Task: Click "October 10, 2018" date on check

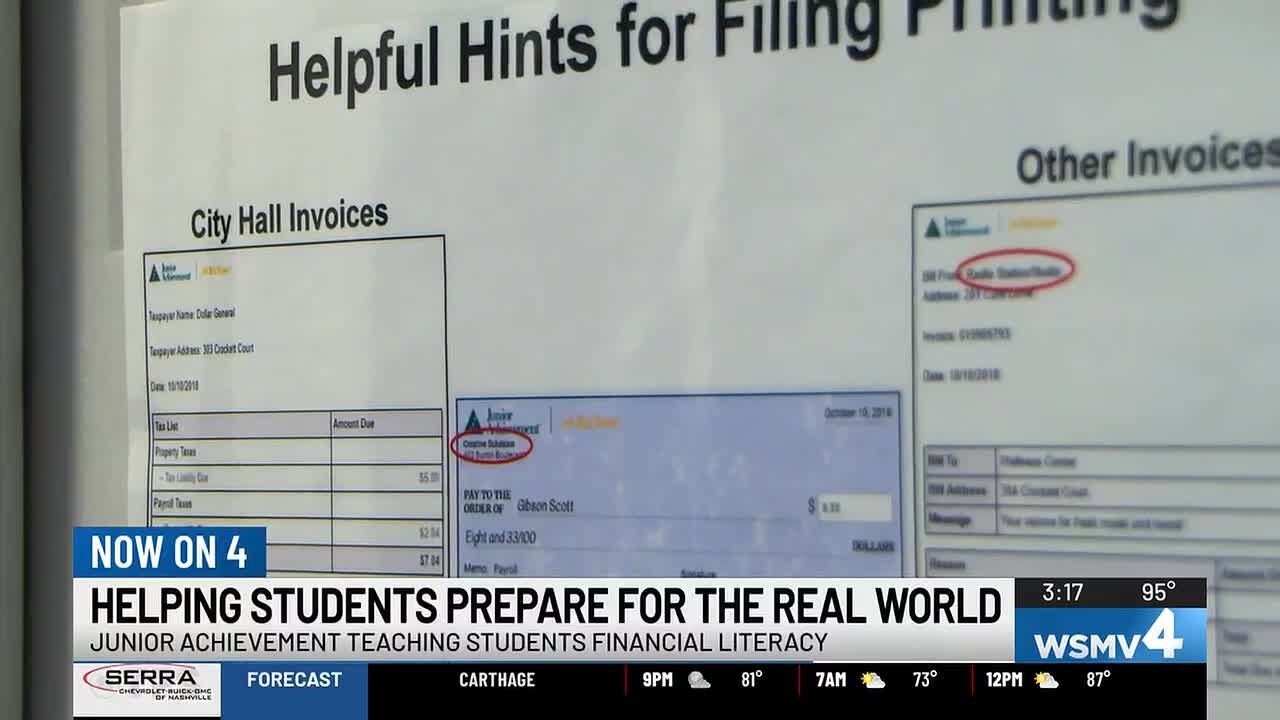Action: click(x=858, y=412)
